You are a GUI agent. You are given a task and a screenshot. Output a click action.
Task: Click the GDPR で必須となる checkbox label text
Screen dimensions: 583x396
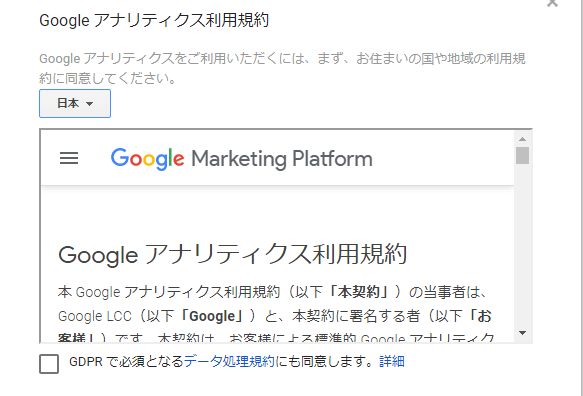tap(126, 361)
